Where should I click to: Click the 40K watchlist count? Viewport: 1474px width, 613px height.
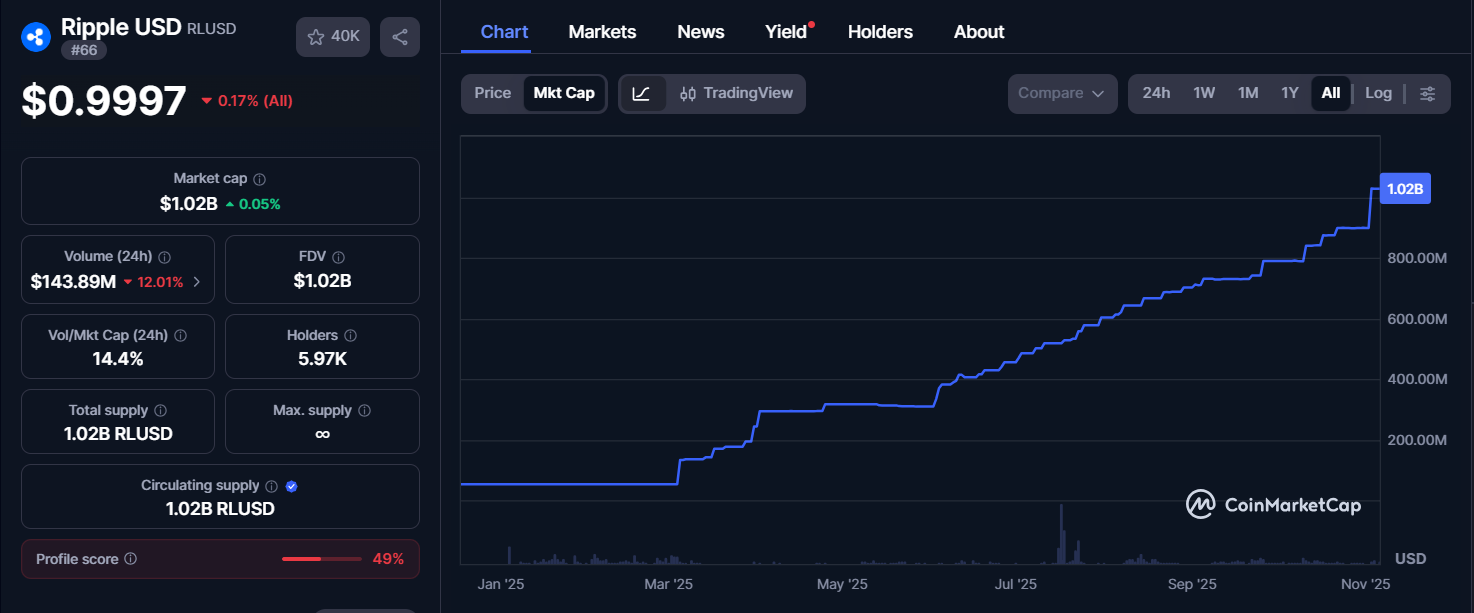(x=345, y=36)
